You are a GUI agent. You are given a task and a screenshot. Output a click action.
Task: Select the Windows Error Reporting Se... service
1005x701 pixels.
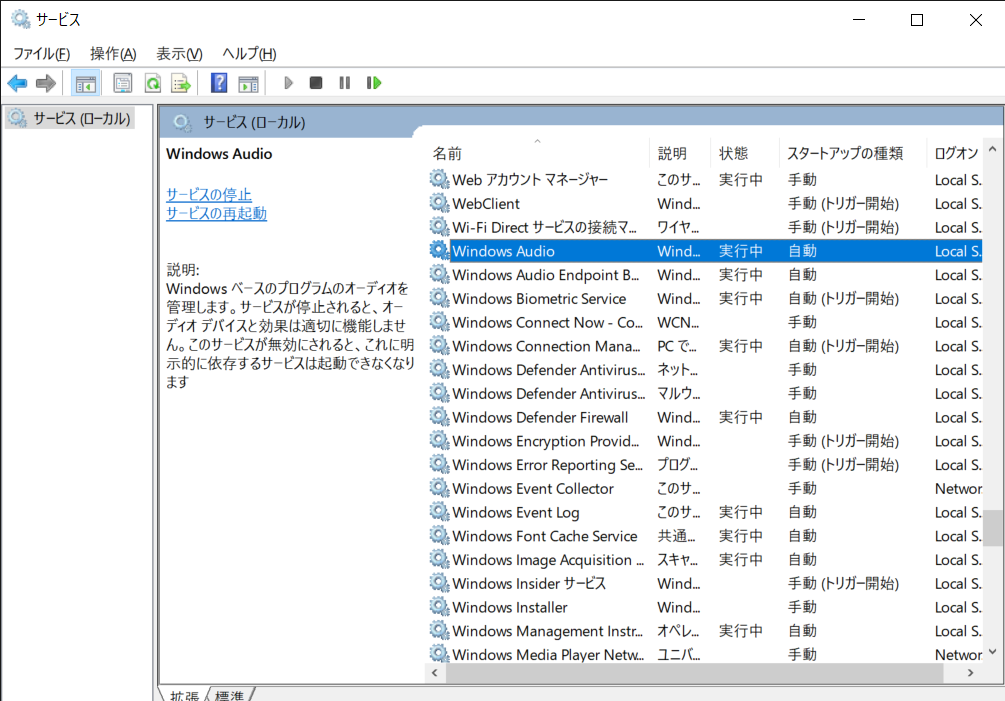coord(705,465)
